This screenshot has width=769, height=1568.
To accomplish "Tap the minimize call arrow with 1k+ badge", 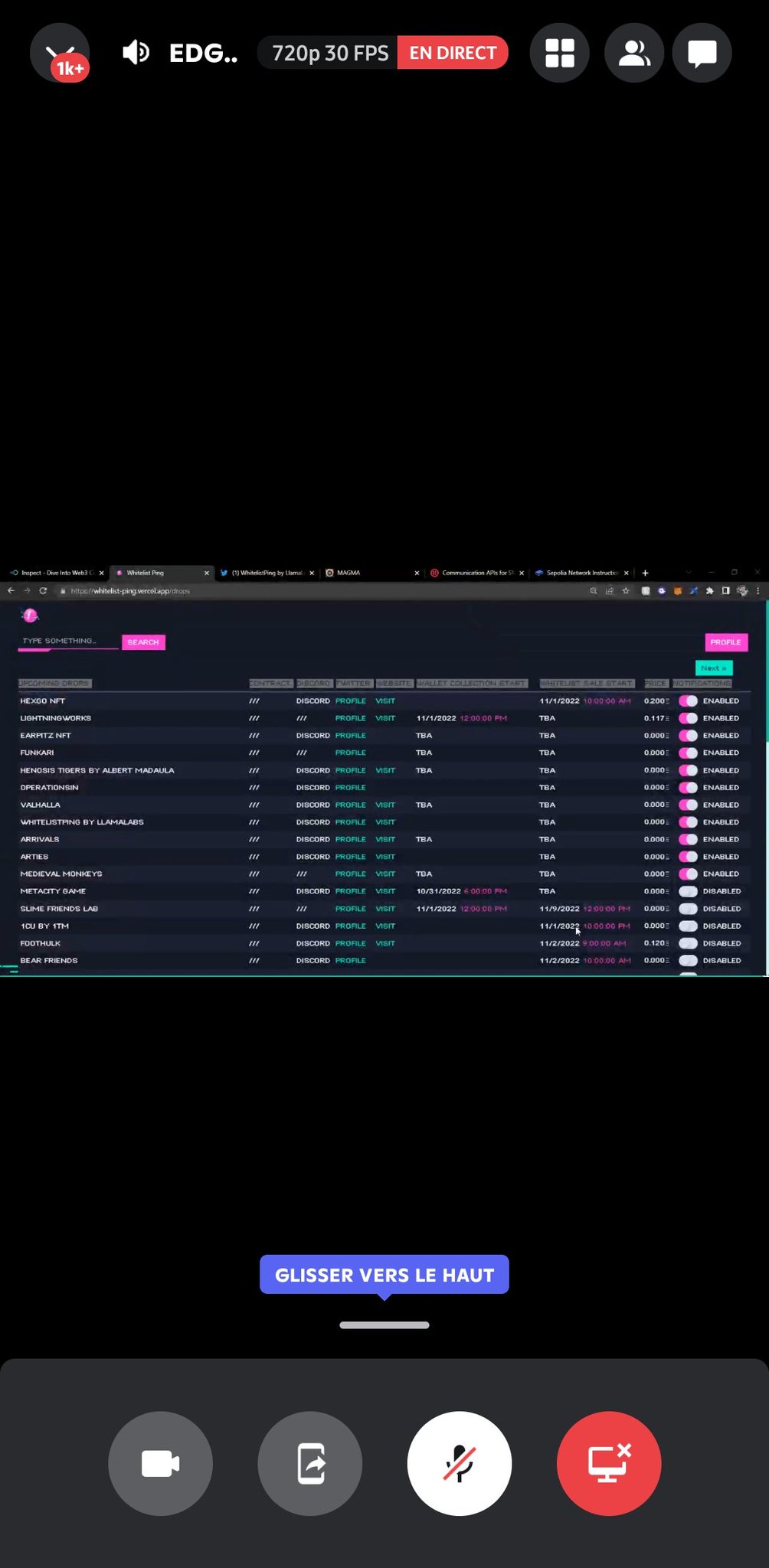I will coord(60,53).
